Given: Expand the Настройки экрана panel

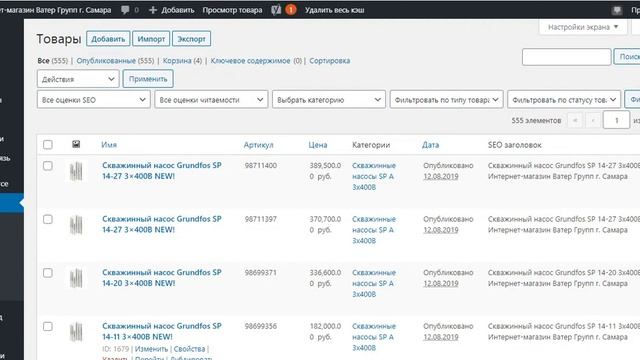Looking at the screenshot, I should [583, 27].
